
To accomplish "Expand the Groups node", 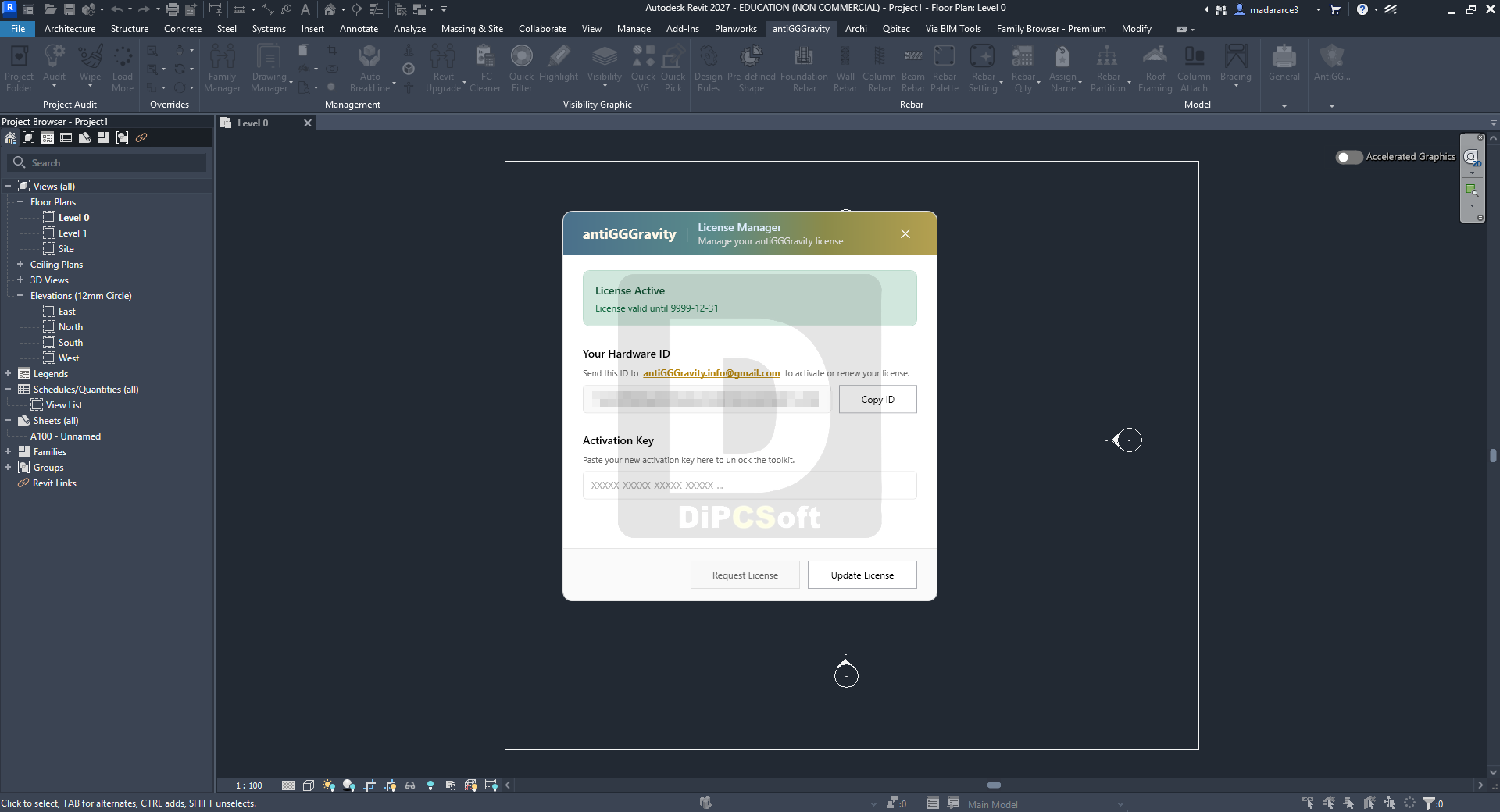I will [x=8, y=467].
